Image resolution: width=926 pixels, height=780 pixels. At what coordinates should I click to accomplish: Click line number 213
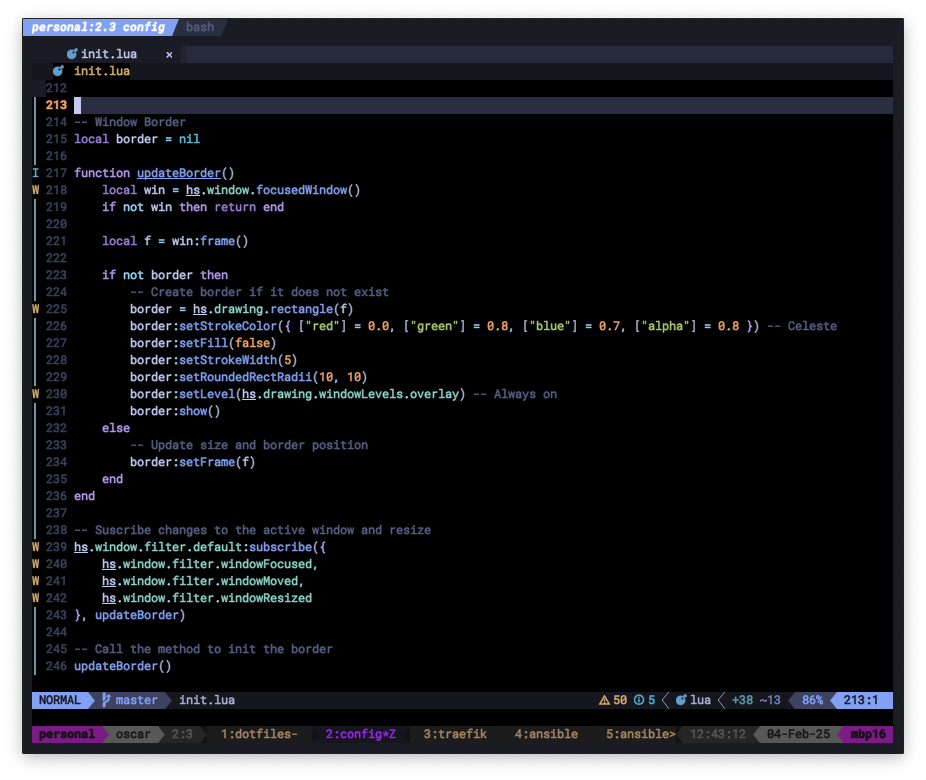56,105
